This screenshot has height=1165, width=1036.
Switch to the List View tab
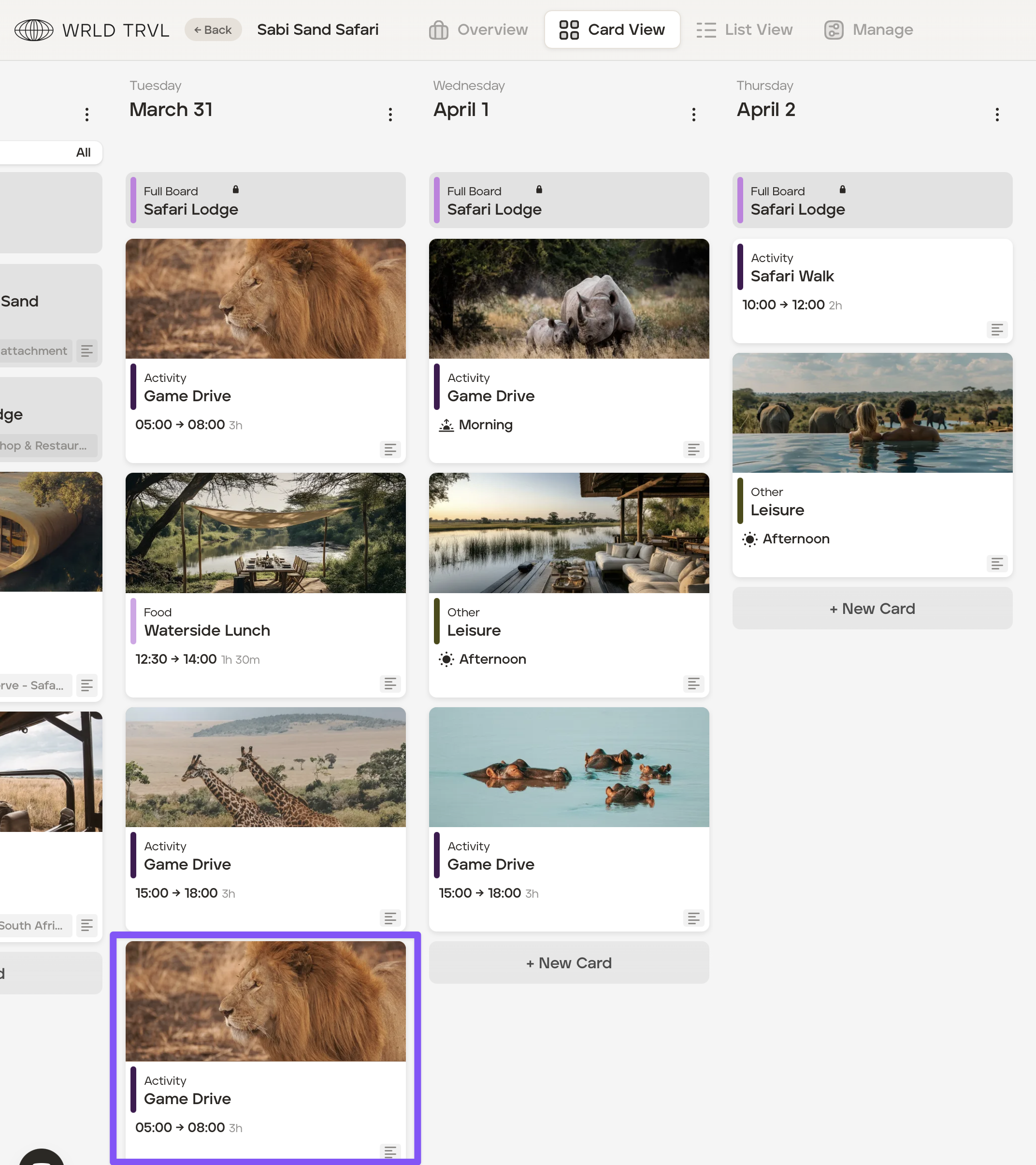click(x=744, y=29)
